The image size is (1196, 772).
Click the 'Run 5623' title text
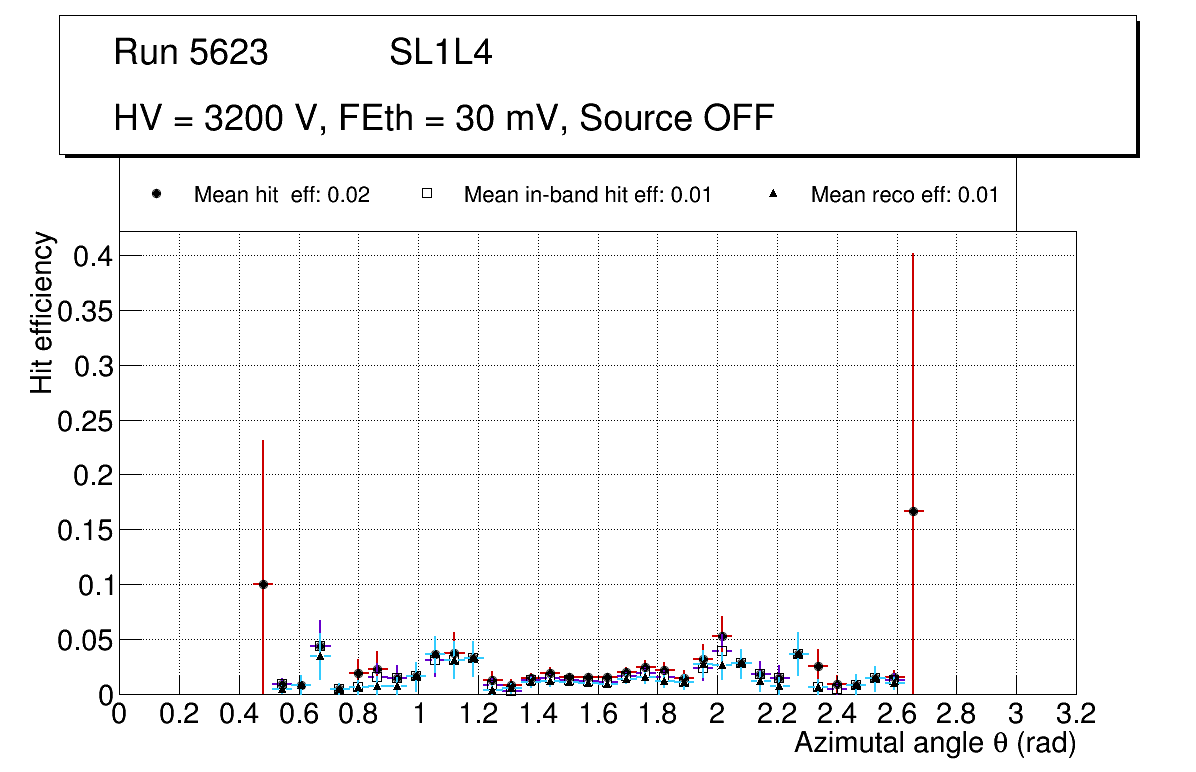click(191, 53)
